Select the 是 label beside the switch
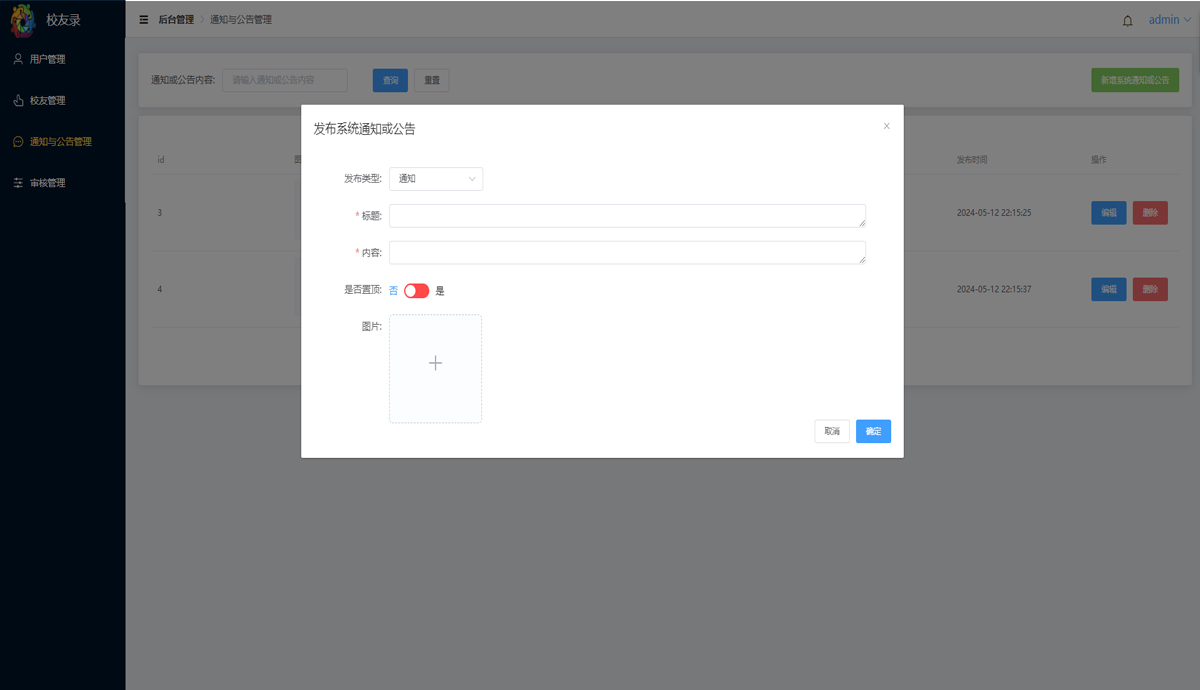The width and height of the screenshot is (1200, 690). click(x=440, y=291)
